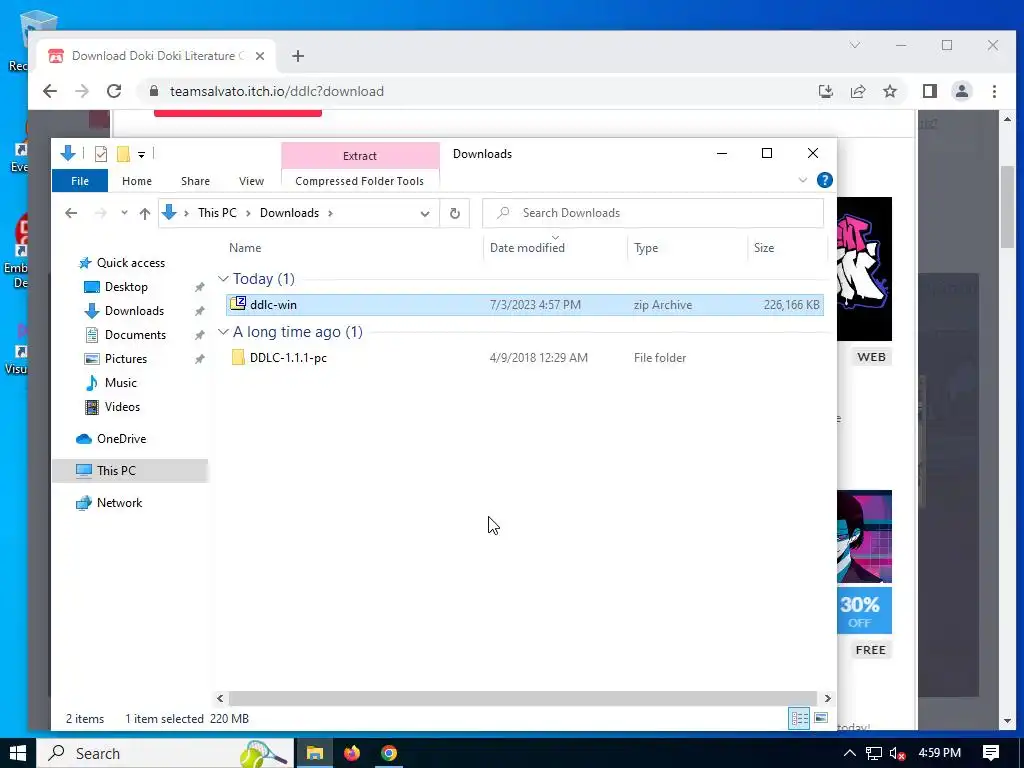This screenshot has height=768, width=1024.
Task: Select Quick access in navigation pane
Action: point(131,263)
